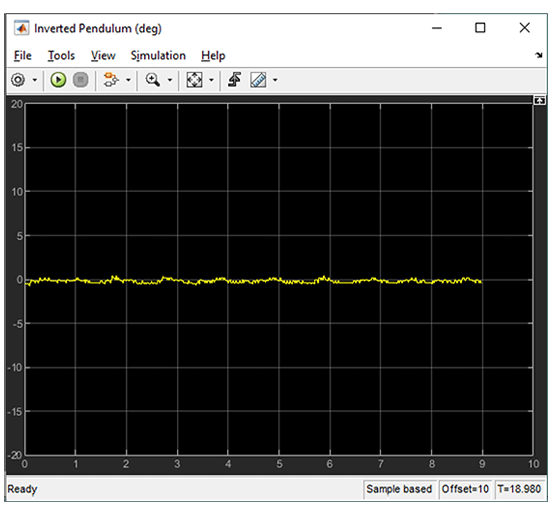This screenshot has height=514, width=552.
Task: Select the Zoom magnifier tool
Action: tap(152, 80)
